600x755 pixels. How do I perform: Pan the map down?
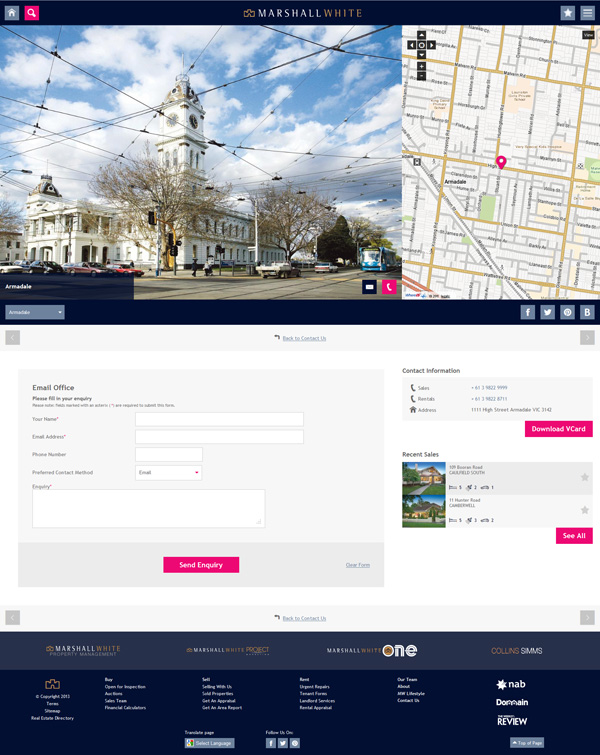pyautogui.click(x=421, y=55)
